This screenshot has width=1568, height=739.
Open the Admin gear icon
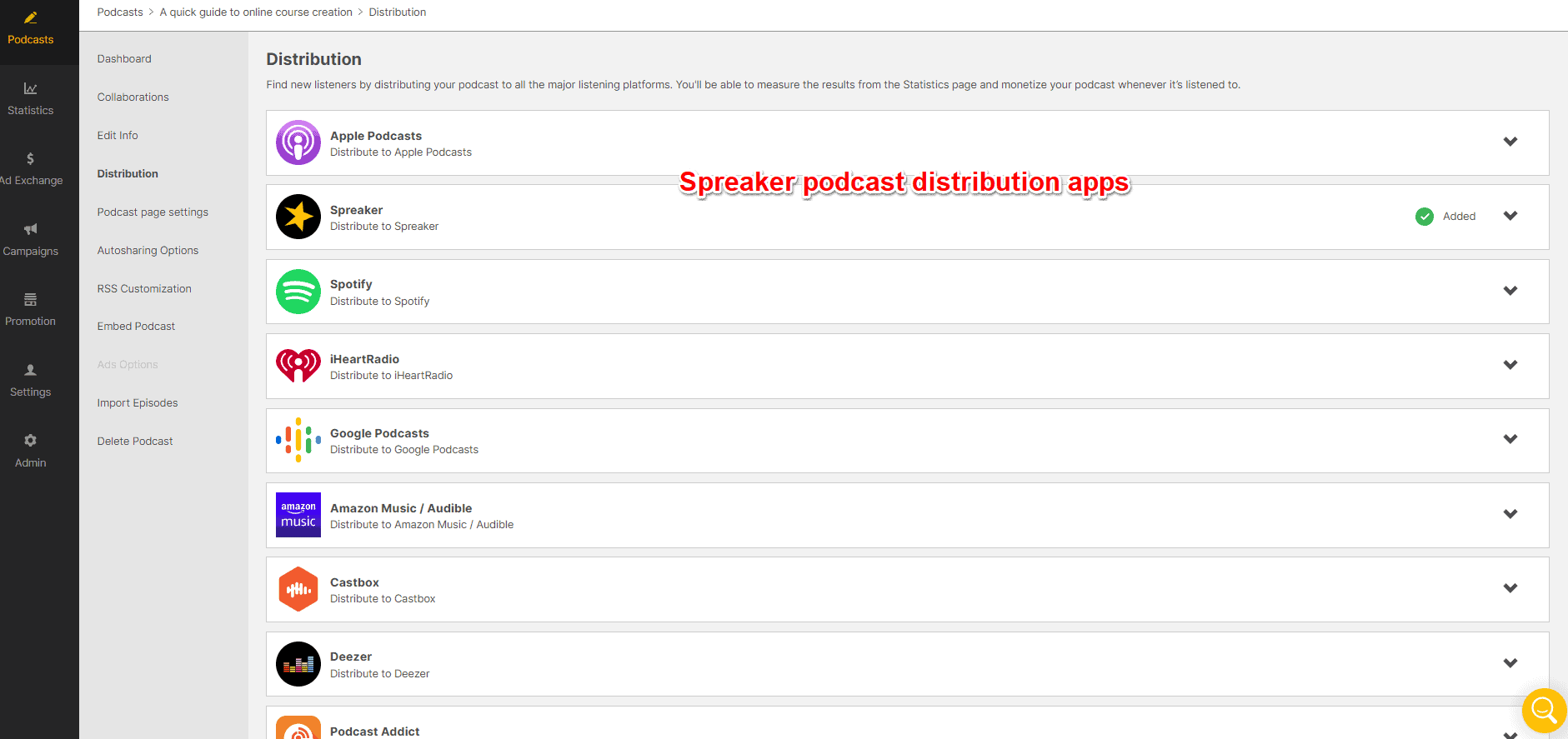pyautogui.click(x=31, y=440)
